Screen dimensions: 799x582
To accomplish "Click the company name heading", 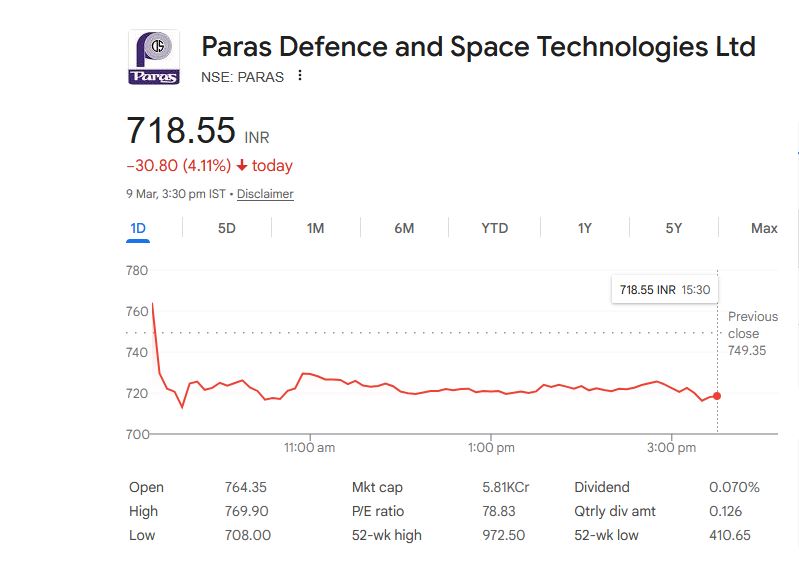I will [478, 47].
